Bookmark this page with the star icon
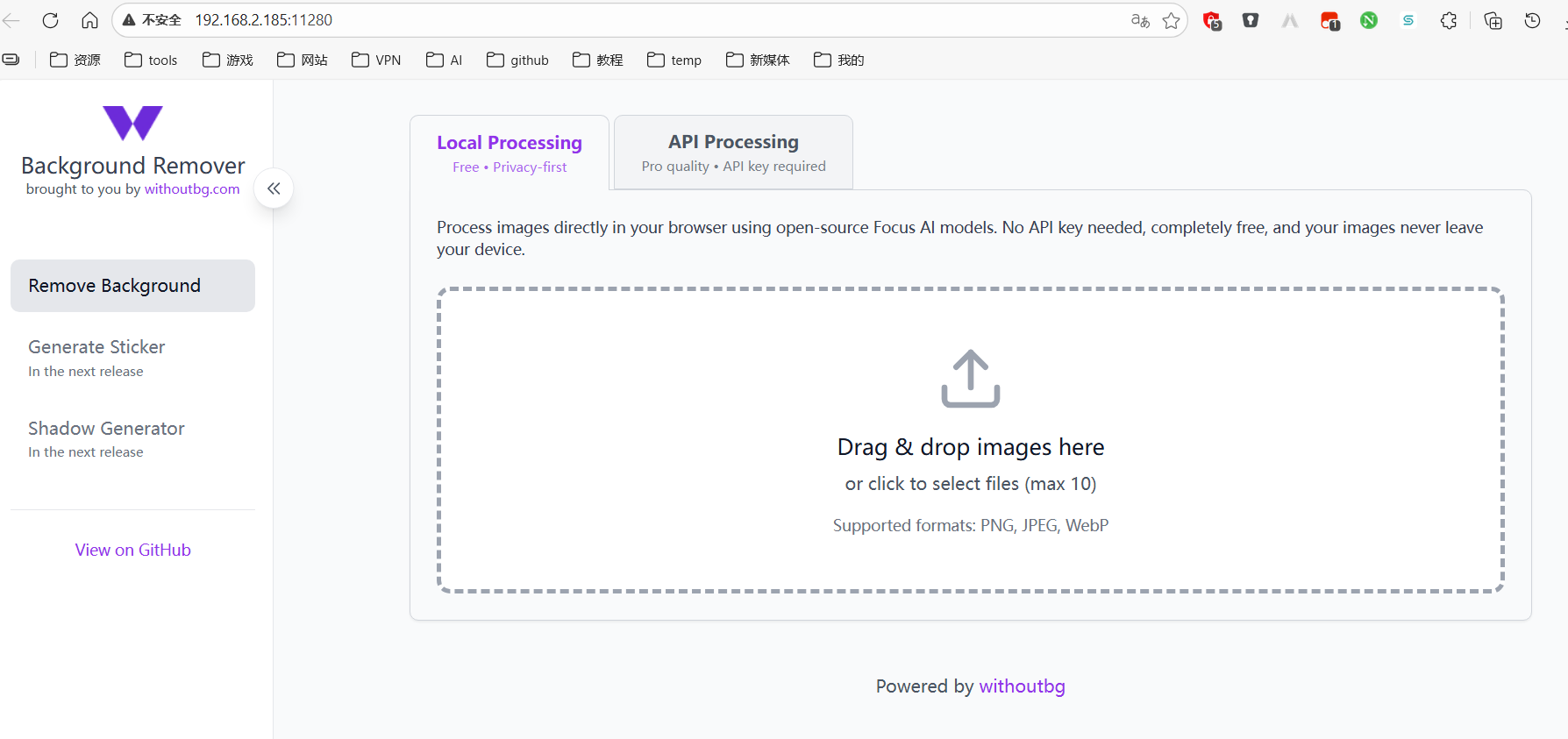Viewport: 1568px width, 739px height. point(1171,20)
